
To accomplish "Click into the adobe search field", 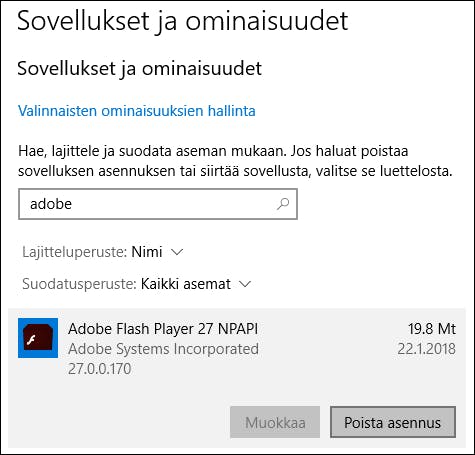I will tap(158, 204).
